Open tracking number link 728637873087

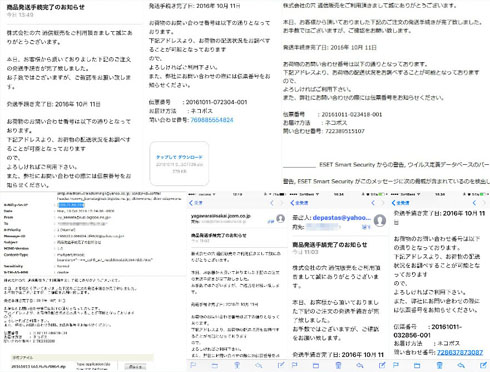pos(460,352)
